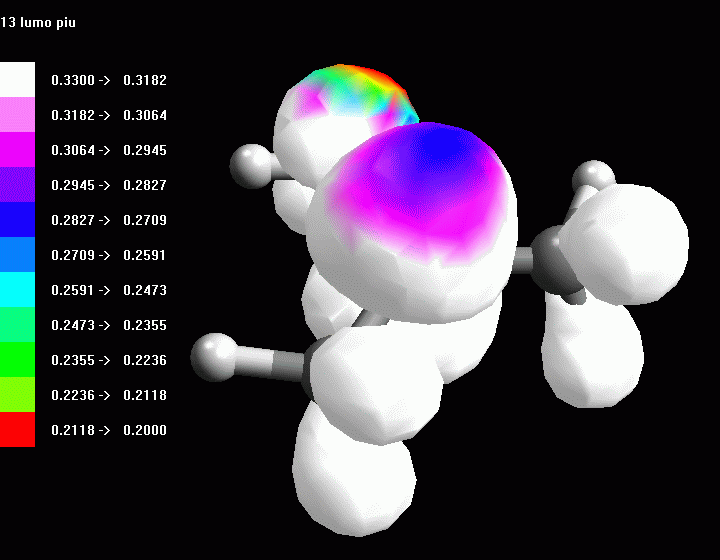Select range label '0.3182 -> 0.3064'
This screenshot has height=560, width=720.
tap(109, 115)
